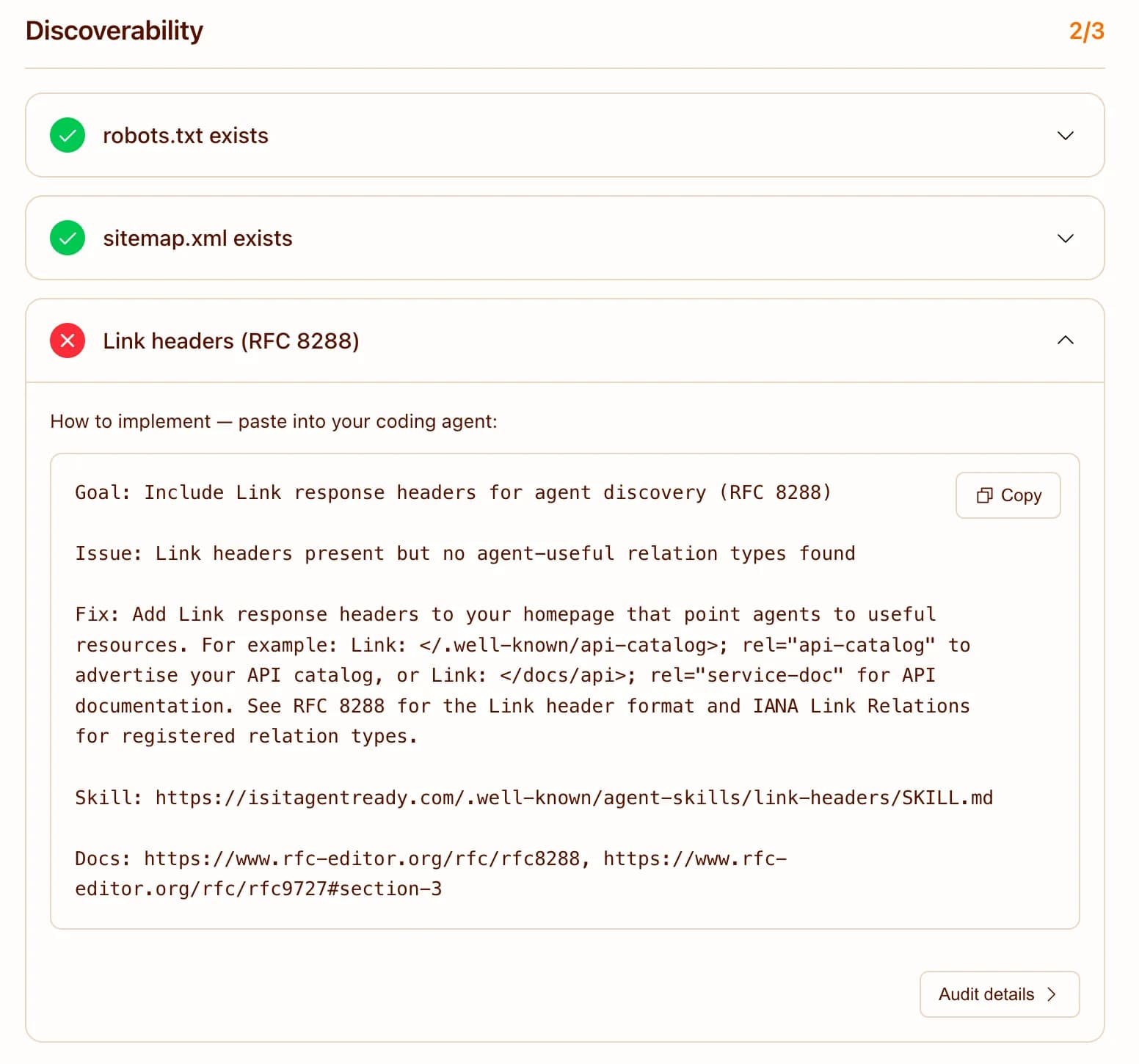Screen dimensions: 1139x1064
Task: Click the duplicate-pages icon near top of snippet
Action: [x=986, y=495]
